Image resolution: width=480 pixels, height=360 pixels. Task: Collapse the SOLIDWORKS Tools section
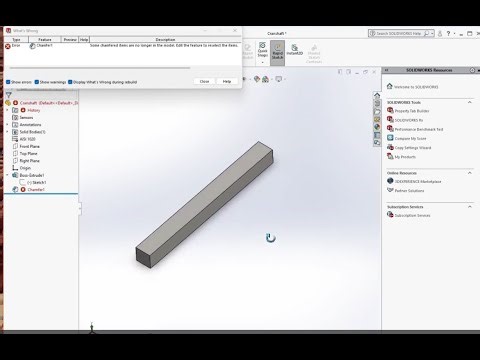[470, 102]
